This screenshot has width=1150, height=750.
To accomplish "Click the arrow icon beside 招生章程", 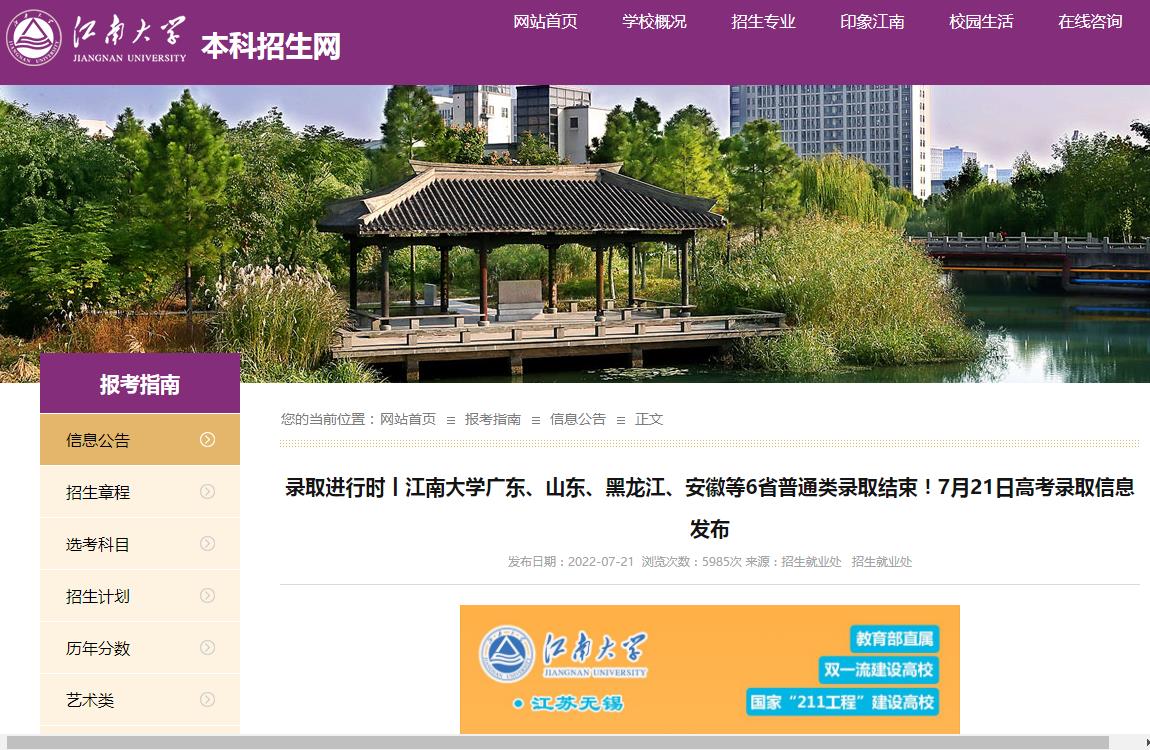I will 208,491.
